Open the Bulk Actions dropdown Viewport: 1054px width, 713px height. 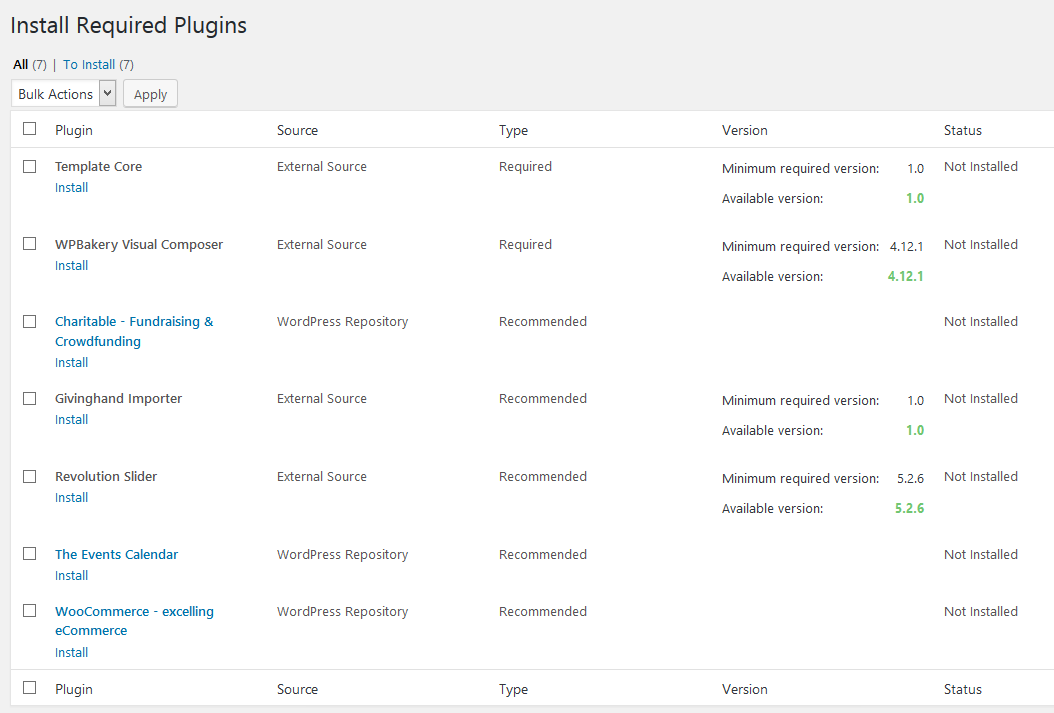coord(64,94)
